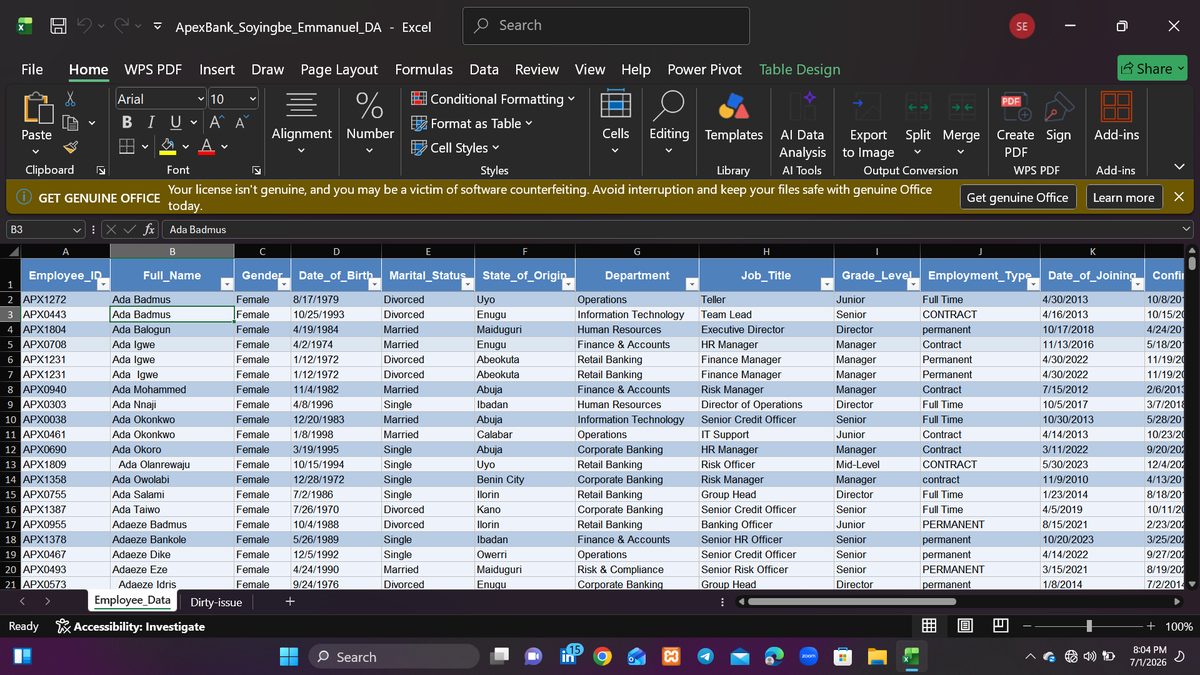1200x675 pixels.
Task: Click the Share button
Action: coord(1151,68)
